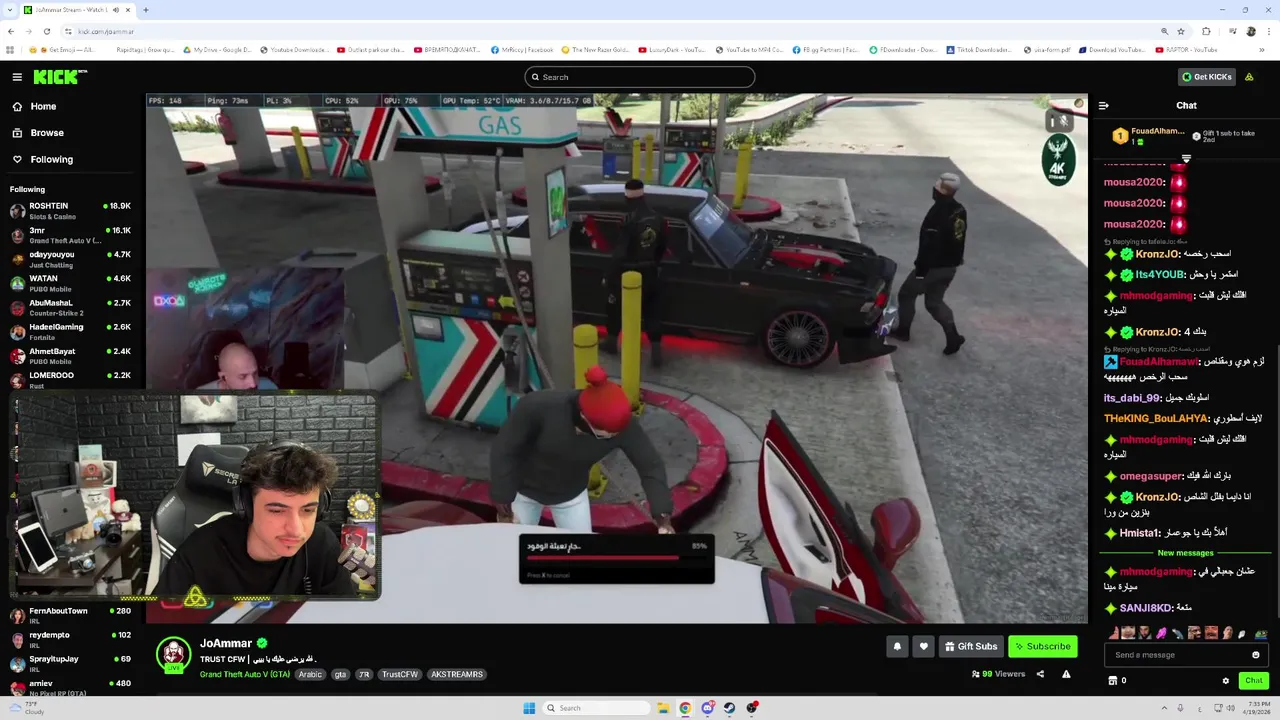This screenshot has width=1280, height=720.
Task: Open the RAPTOR YouTube bookmark
Action: [1187, 50]
